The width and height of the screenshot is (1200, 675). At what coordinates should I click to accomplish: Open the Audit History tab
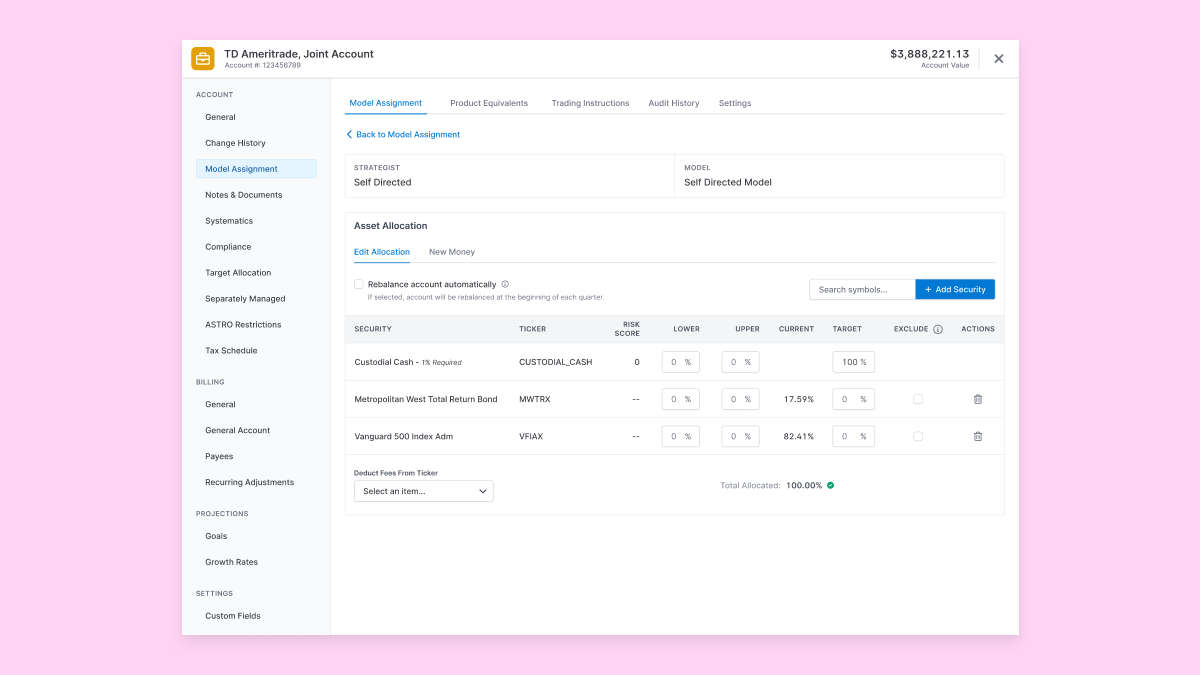[674, 103]
